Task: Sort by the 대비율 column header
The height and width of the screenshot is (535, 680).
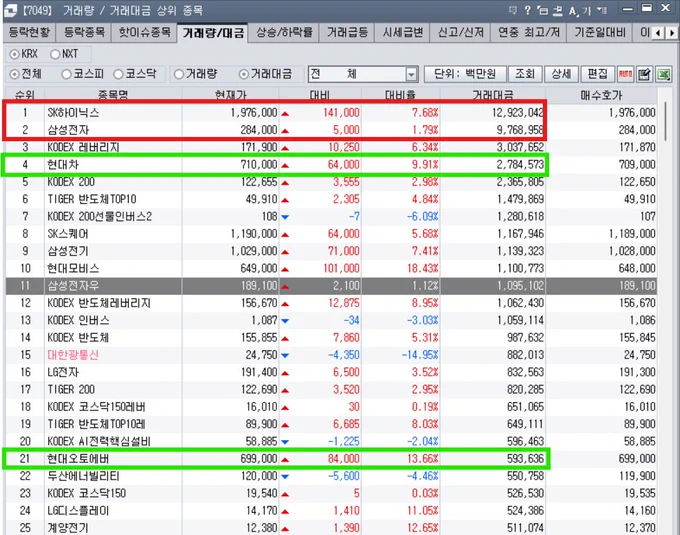Action: point(400,95)
